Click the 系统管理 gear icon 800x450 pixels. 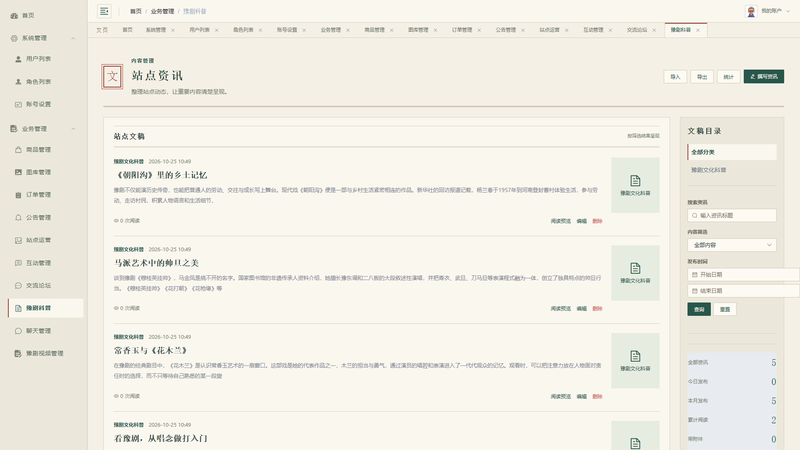(14, 38)
